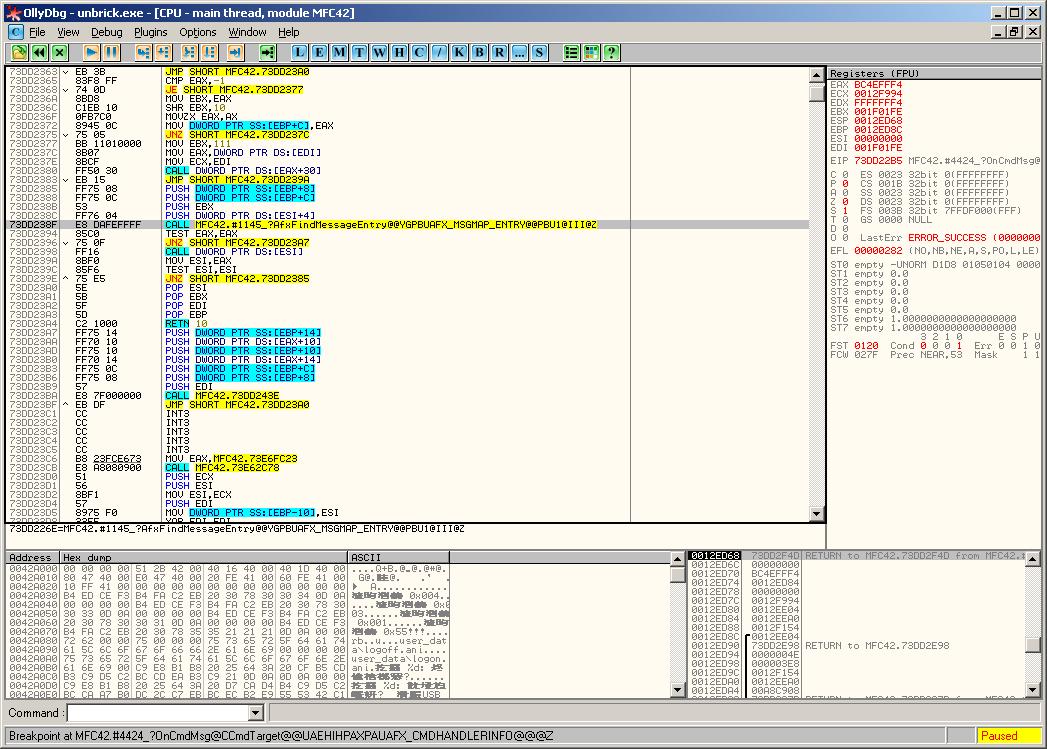The height and width of the screenshot is (749, 1047).
Task: Select the CALL MFC42.73DD243E instruction
Action: coord(407,396)
